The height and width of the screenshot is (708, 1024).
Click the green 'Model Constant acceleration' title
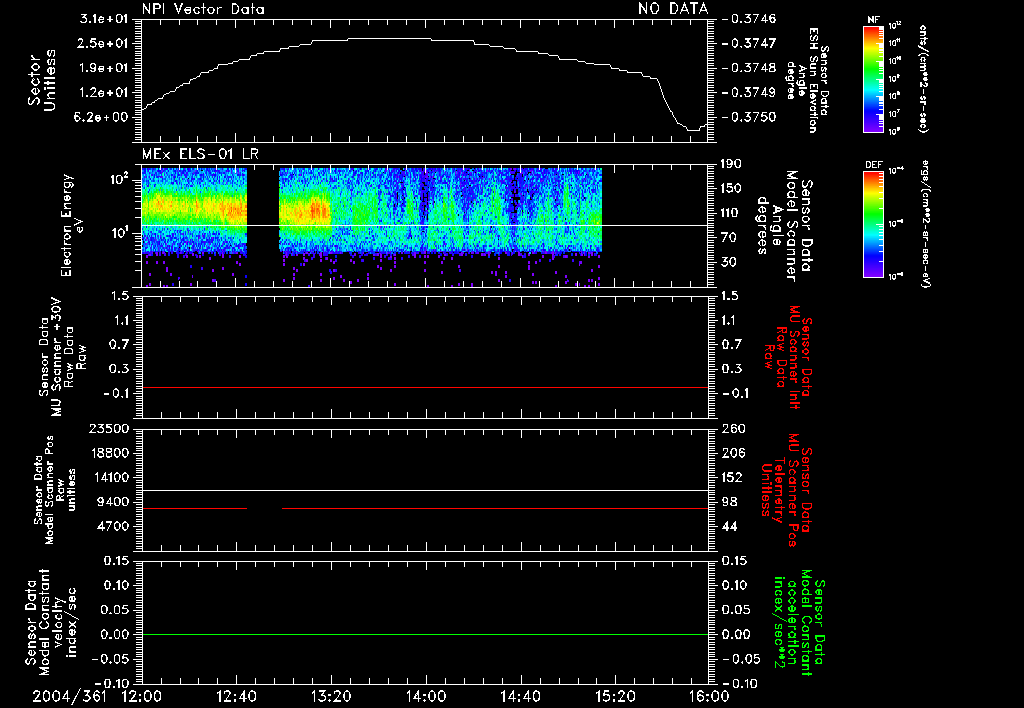click(x=799, y=624)
